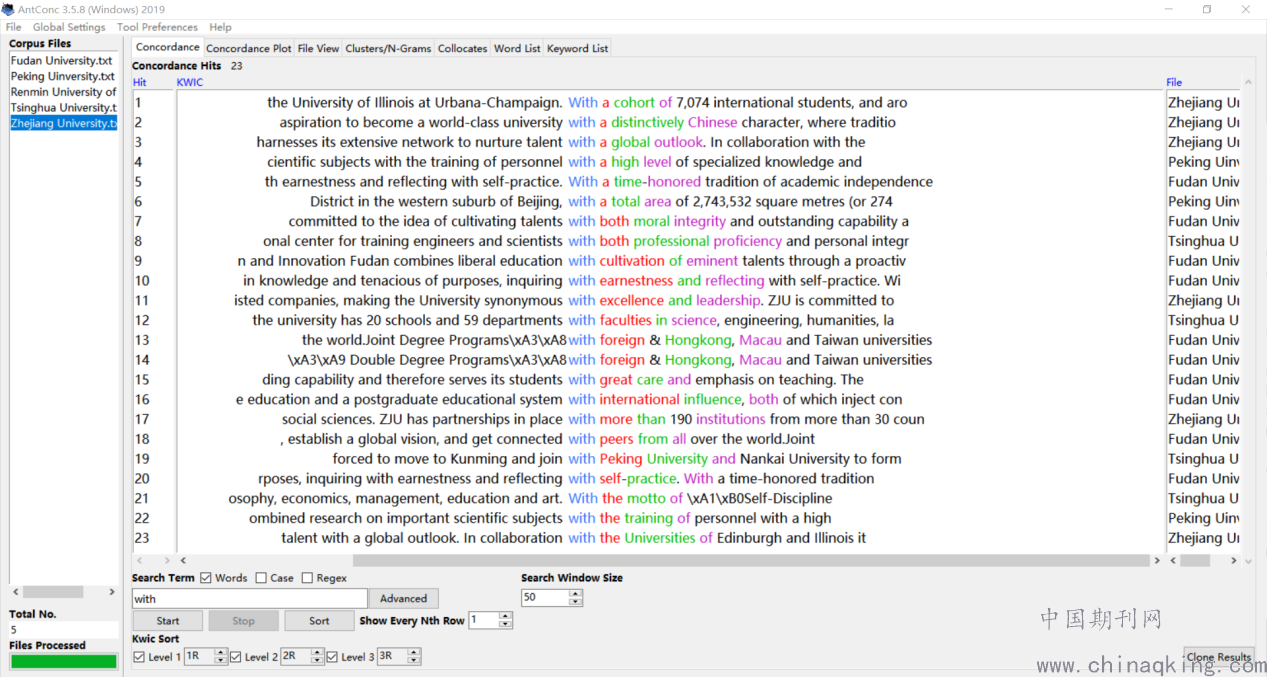This screenshot has width=1267, height=677.
Task: Increase Show Every Nth Row value
Action: 505,616
